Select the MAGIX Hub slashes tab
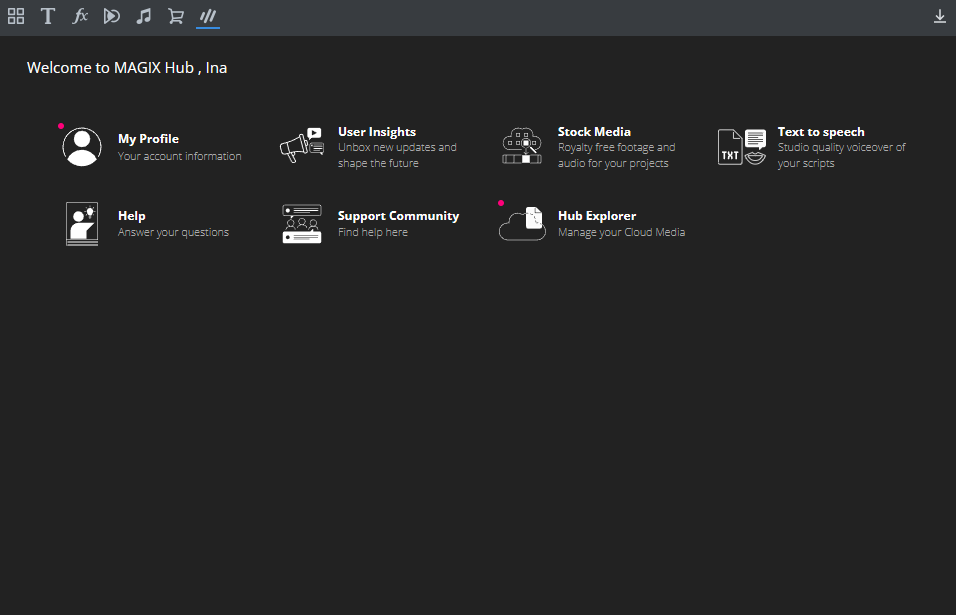 [x=208, y=16]
